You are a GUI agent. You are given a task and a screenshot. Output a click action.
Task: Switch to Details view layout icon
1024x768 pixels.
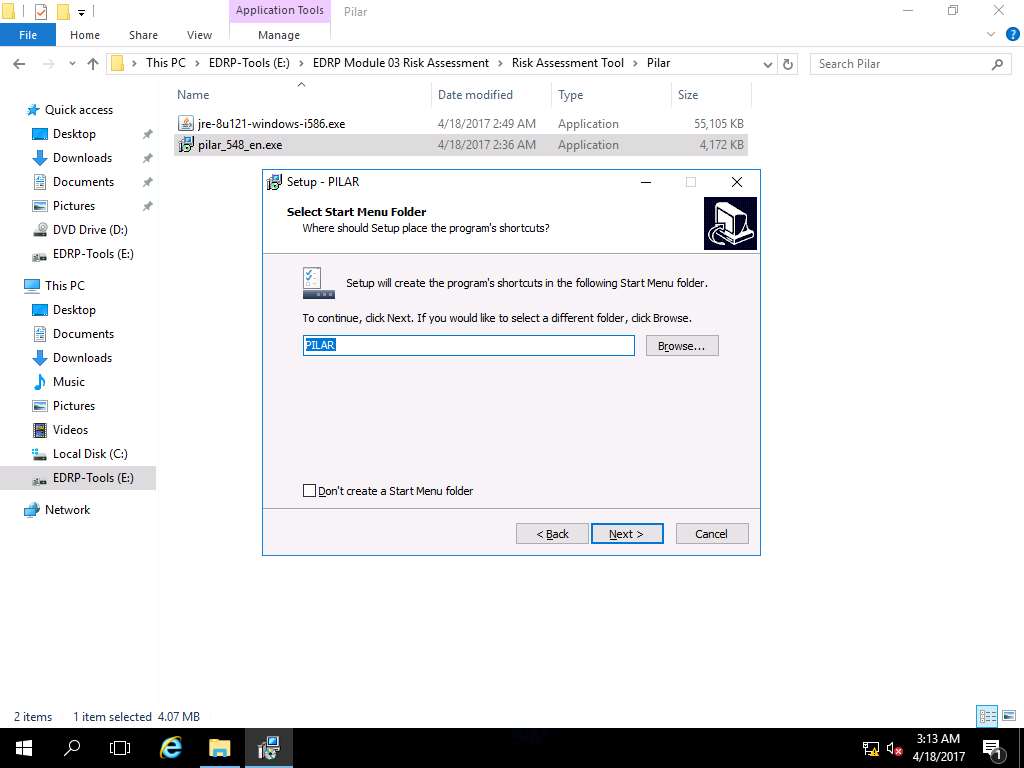[x=987, y=716]
